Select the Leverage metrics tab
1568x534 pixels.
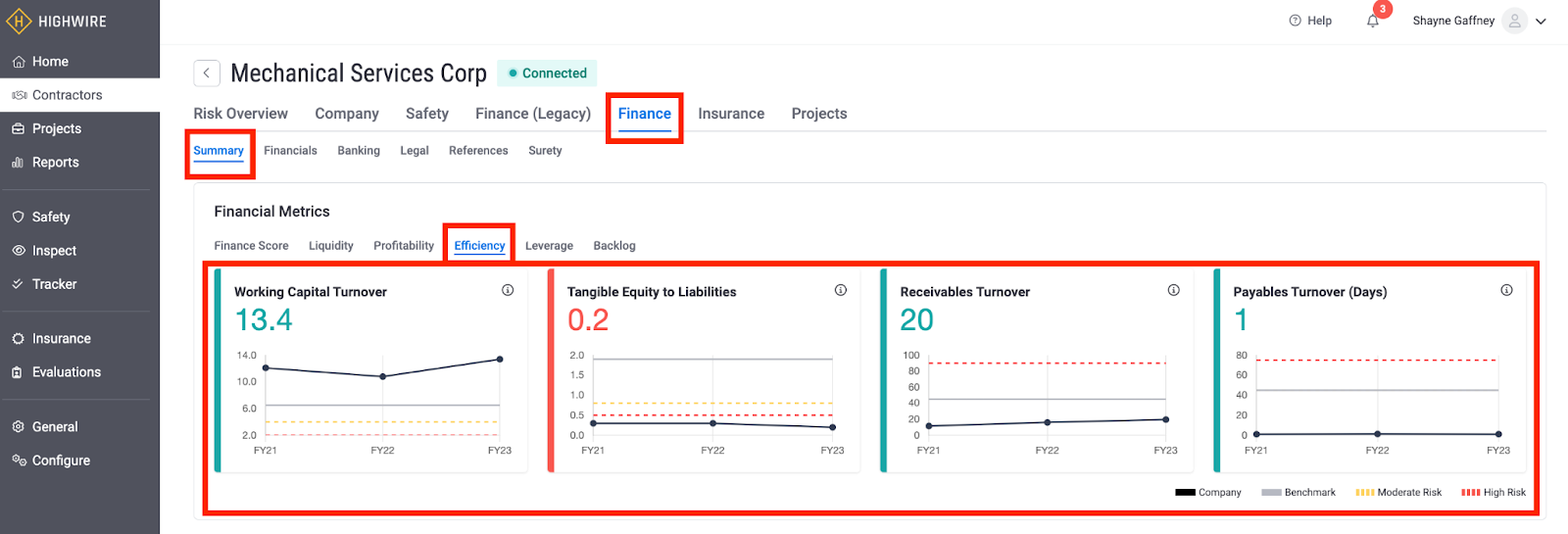(x=549, y=246)
